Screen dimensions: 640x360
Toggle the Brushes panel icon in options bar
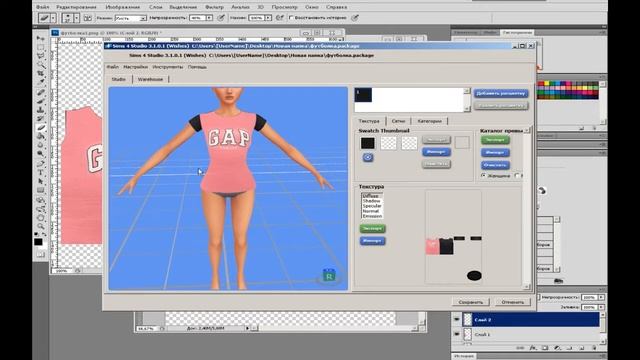(x=88, y=18)
